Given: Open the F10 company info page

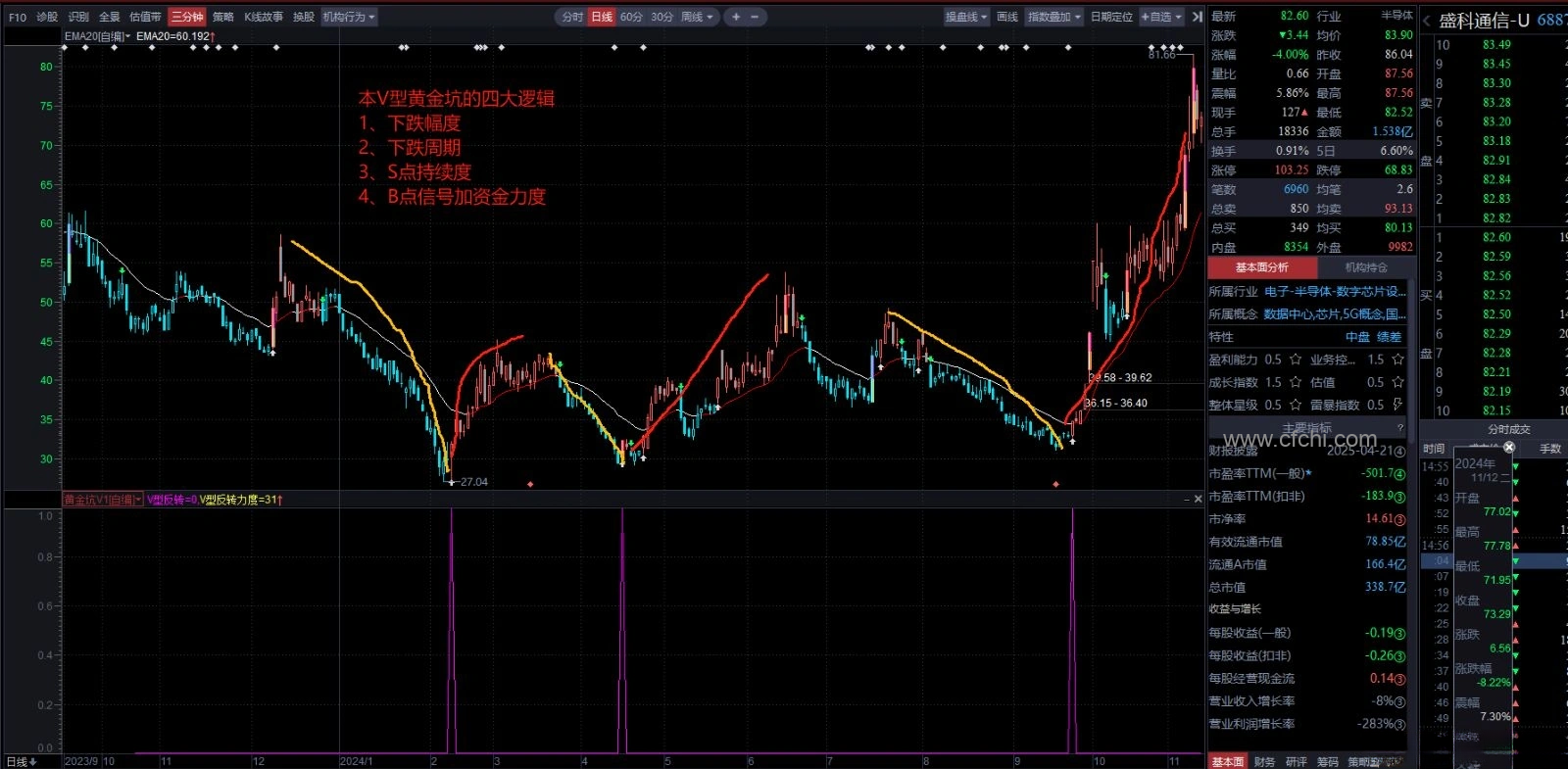Looking at the screenshot, I should [x=18, y=17].
